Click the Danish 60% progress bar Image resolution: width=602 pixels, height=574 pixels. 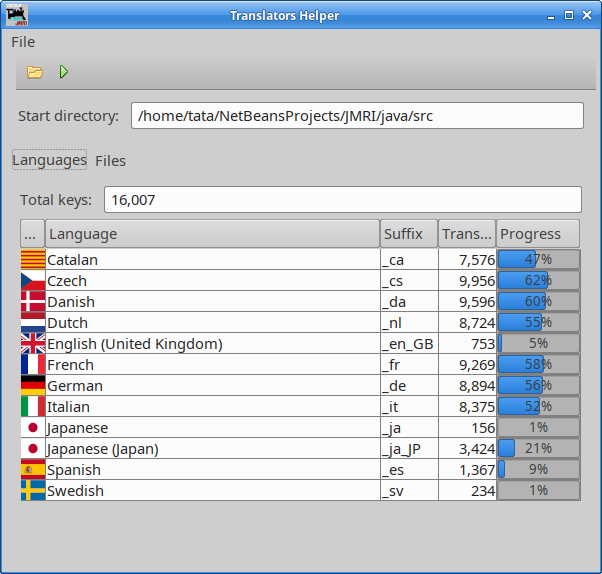pyautogui.click(x=538, y=302)
